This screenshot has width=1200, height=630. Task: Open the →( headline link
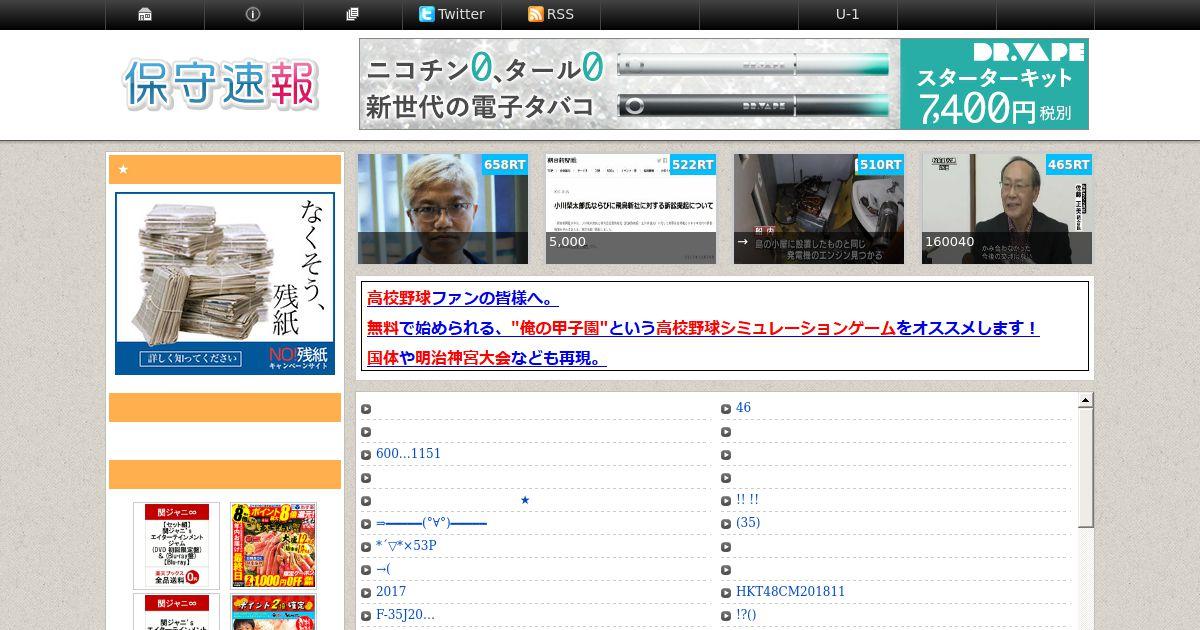click(383, 569)
